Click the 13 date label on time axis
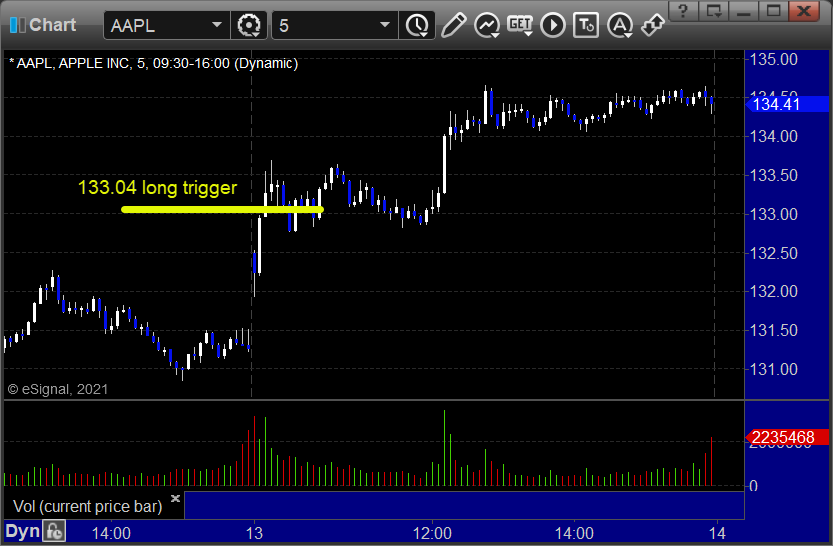The image size is (833, 546). [254, 533]
